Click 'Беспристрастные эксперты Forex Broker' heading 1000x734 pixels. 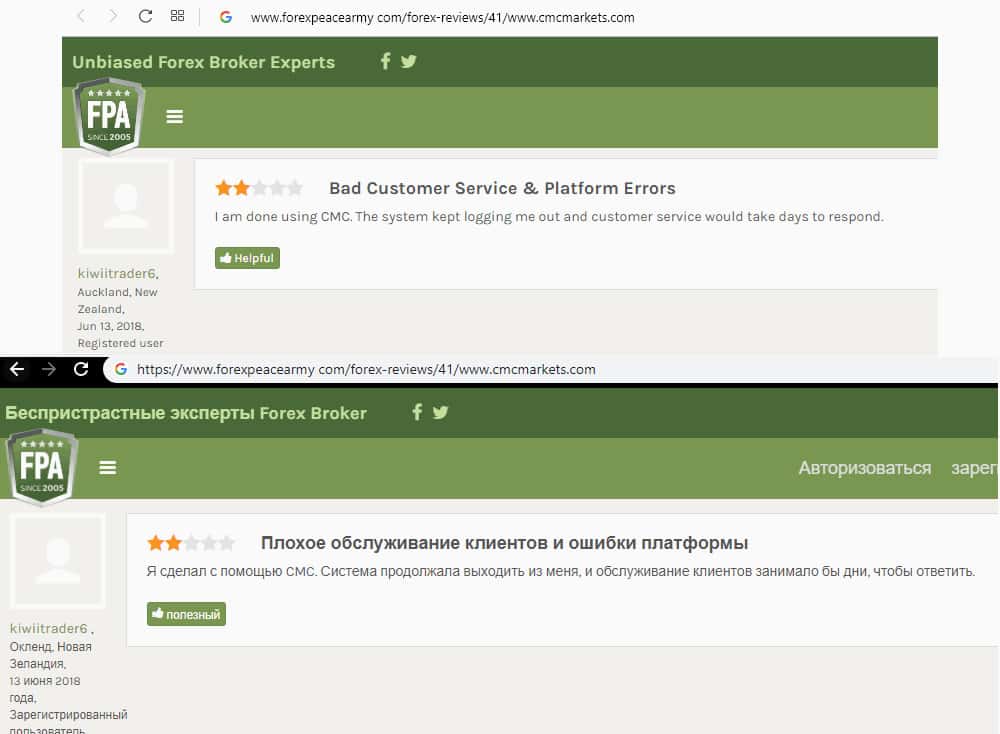click(186, 413)
